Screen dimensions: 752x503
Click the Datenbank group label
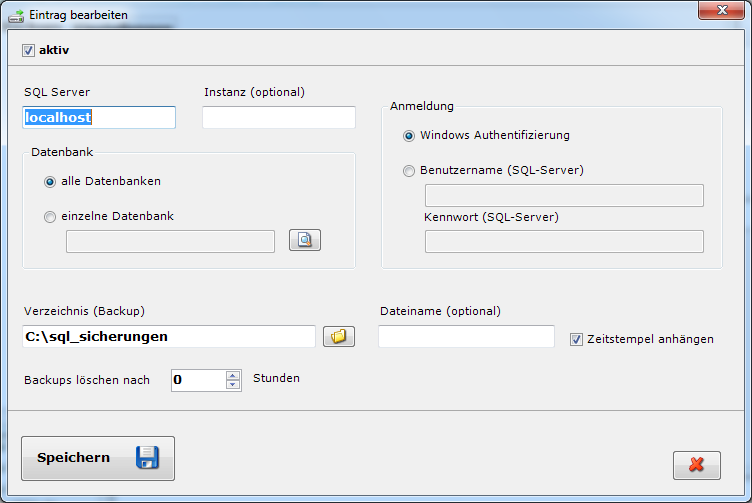[x=62, y=152]
